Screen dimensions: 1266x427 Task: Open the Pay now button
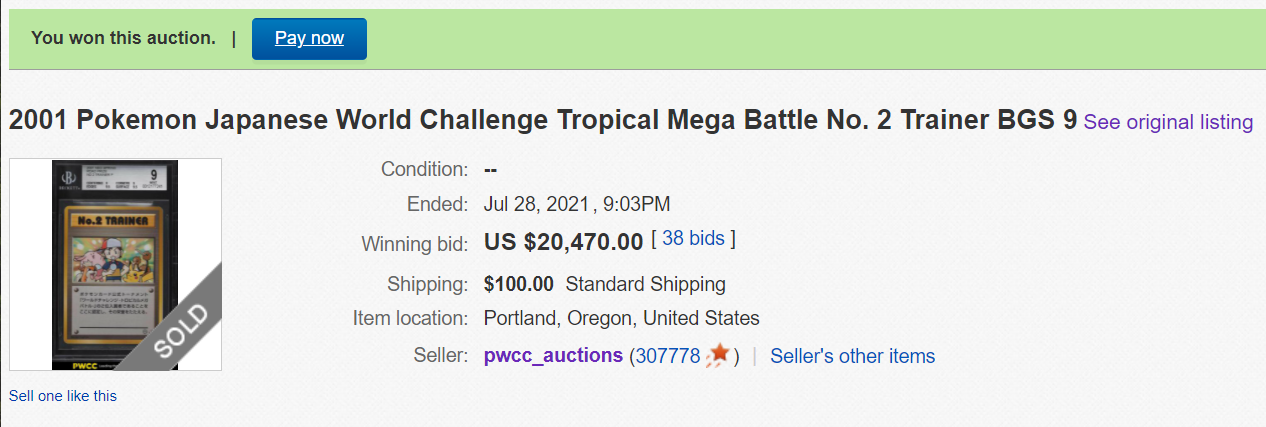[x=309, y=38]
